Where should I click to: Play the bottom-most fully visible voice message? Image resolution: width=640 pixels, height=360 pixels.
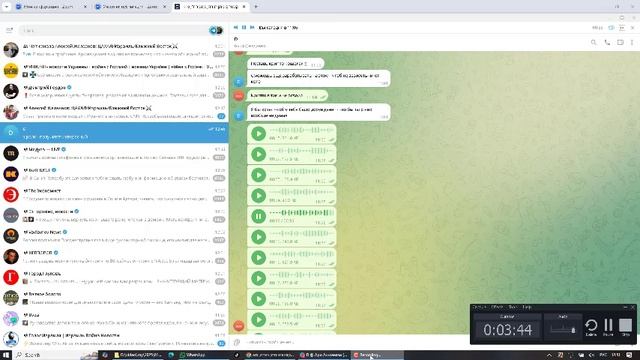pyautogui.click(x=258, y=320)
